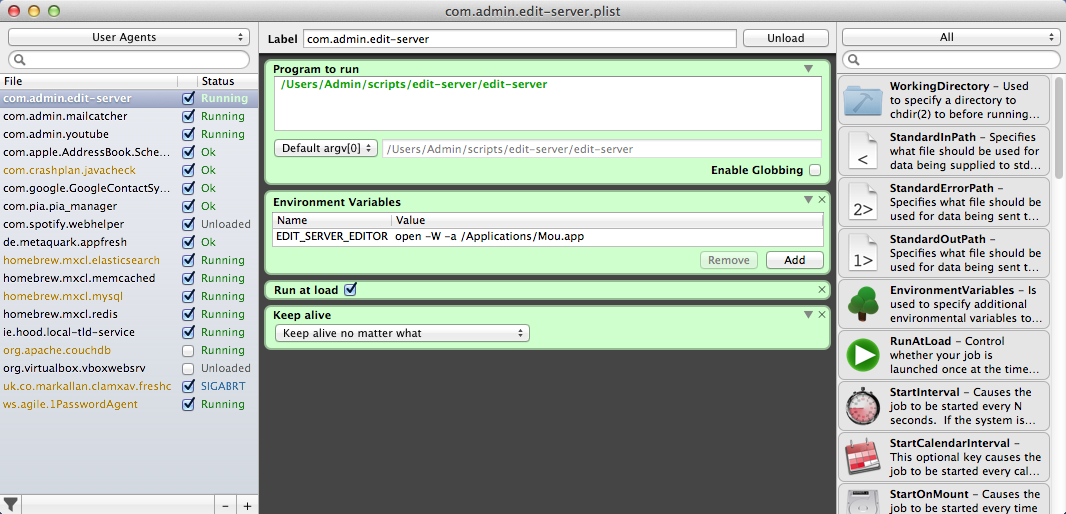
Task: Check Enable Globbing checkbox
Action: [814, 170]
